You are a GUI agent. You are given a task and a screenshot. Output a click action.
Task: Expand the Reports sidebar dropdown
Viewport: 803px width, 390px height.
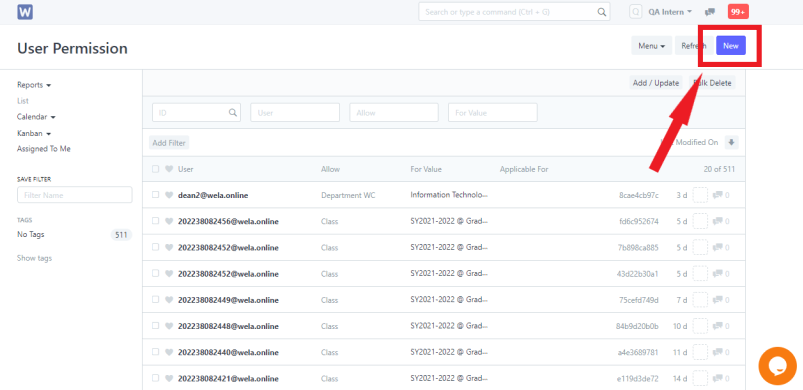[x=34, y=85]
